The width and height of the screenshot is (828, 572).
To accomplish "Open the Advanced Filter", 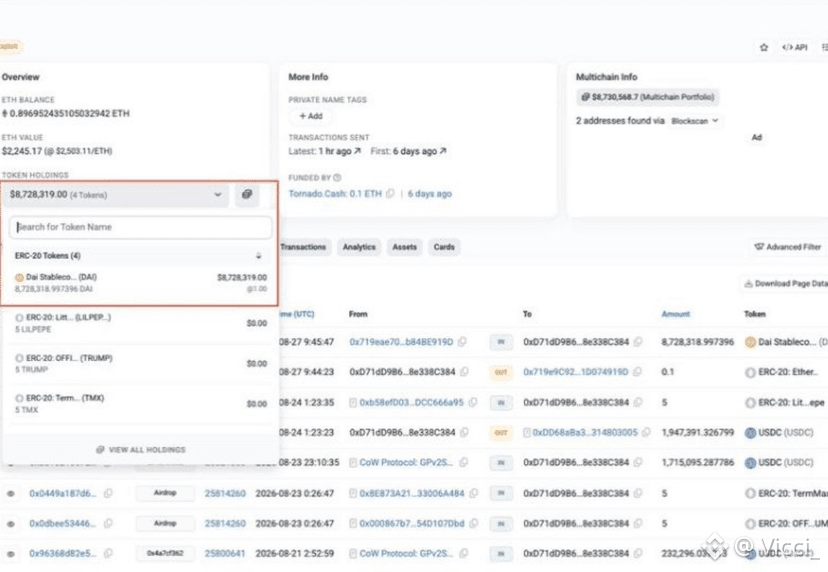I will [x=788, y=247].
